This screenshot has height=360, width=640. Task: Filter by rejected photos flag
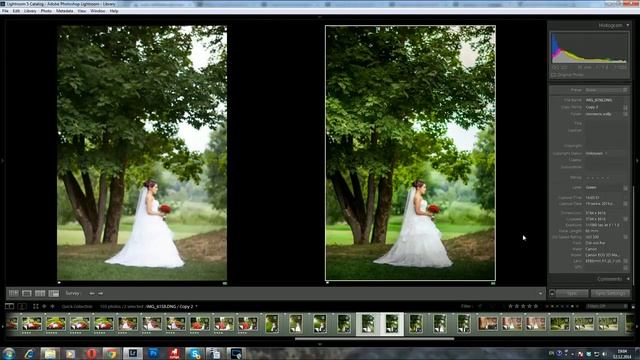coord(497,306)
